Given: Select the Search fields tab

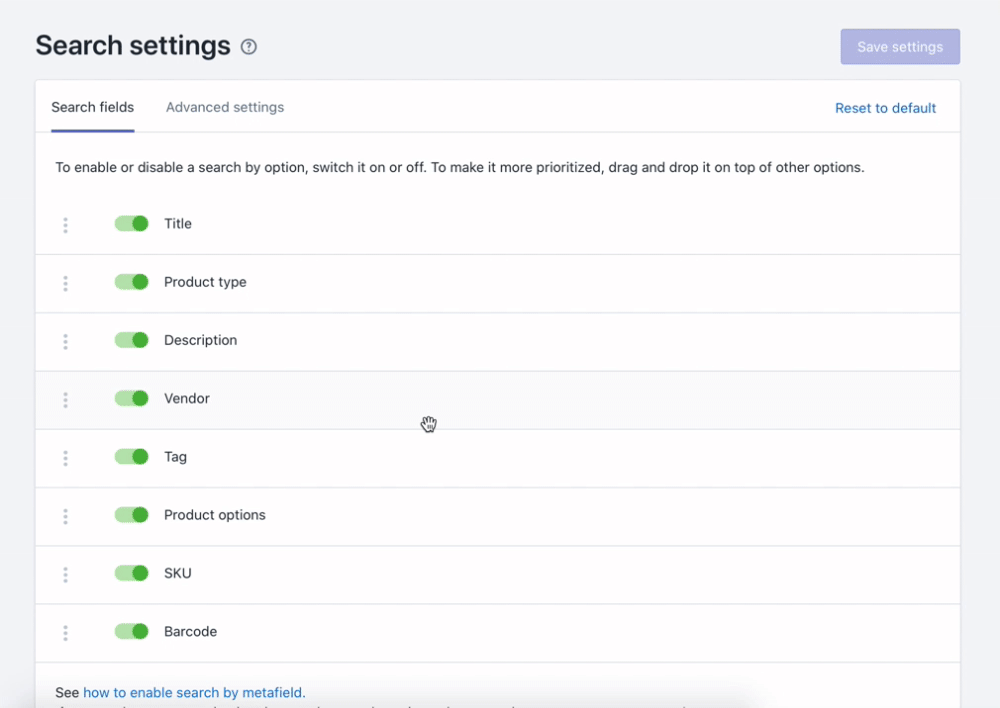Looking at the screenshot, I should tap(93, 107).
